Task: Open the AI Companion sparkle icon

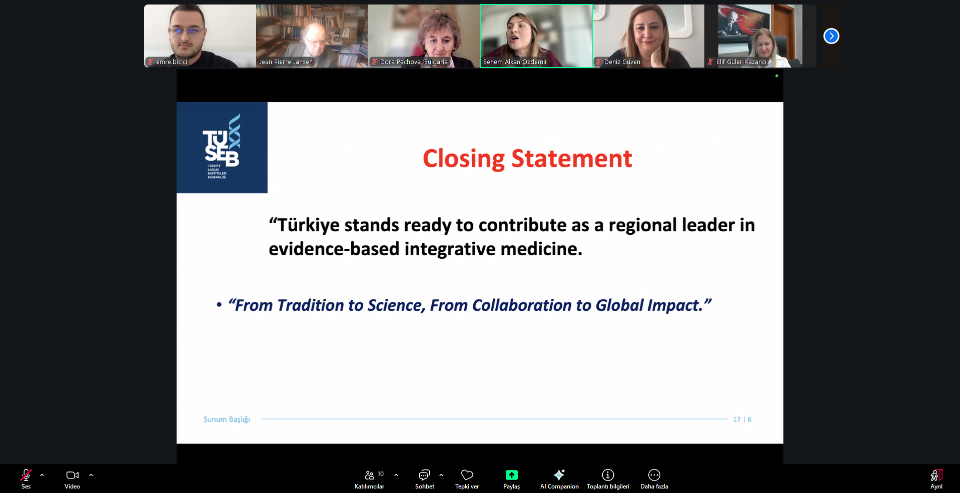Action: 559,476
